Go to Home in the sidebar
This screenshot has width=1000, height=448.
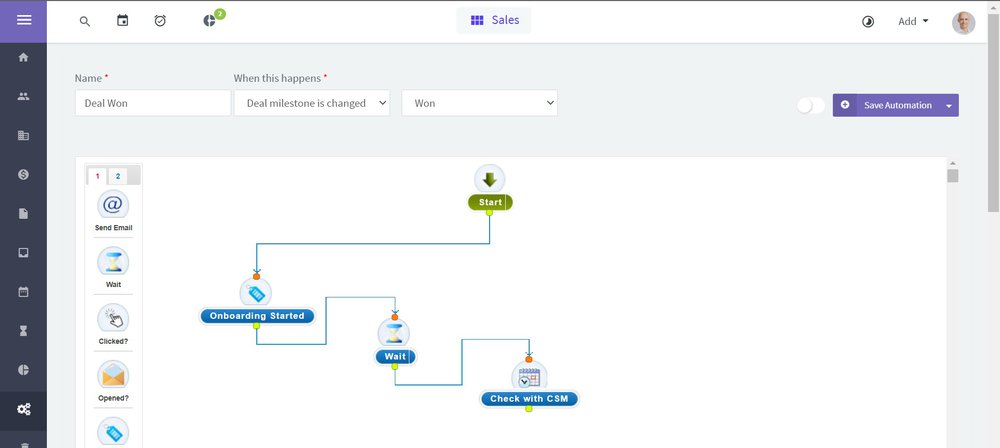coord(24,57)
